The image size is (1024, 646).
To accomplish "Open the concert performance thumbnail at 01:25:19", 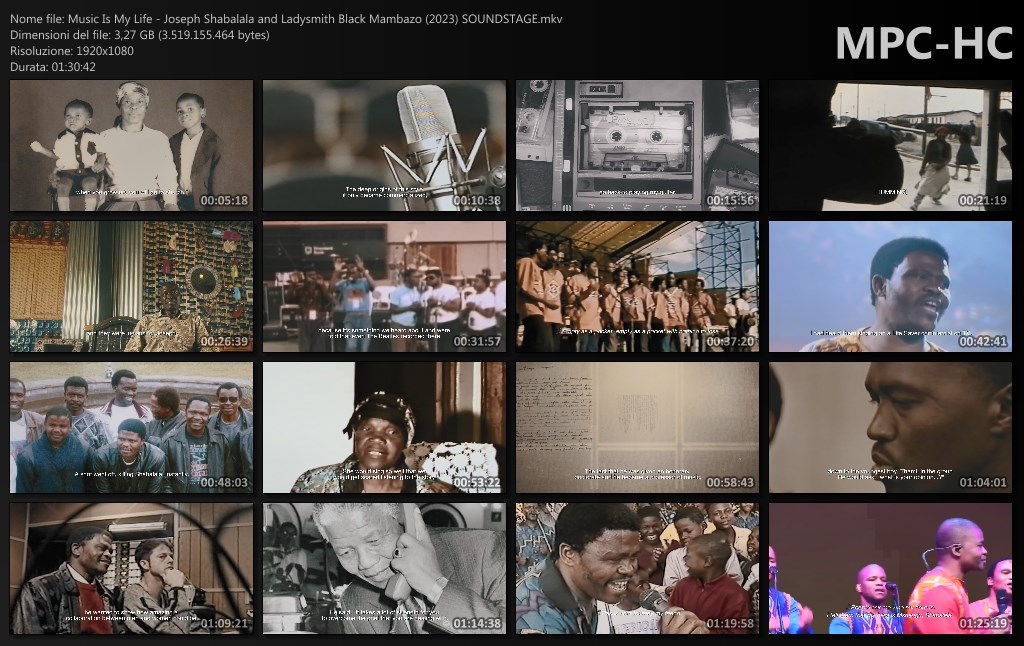I will 890,568.
